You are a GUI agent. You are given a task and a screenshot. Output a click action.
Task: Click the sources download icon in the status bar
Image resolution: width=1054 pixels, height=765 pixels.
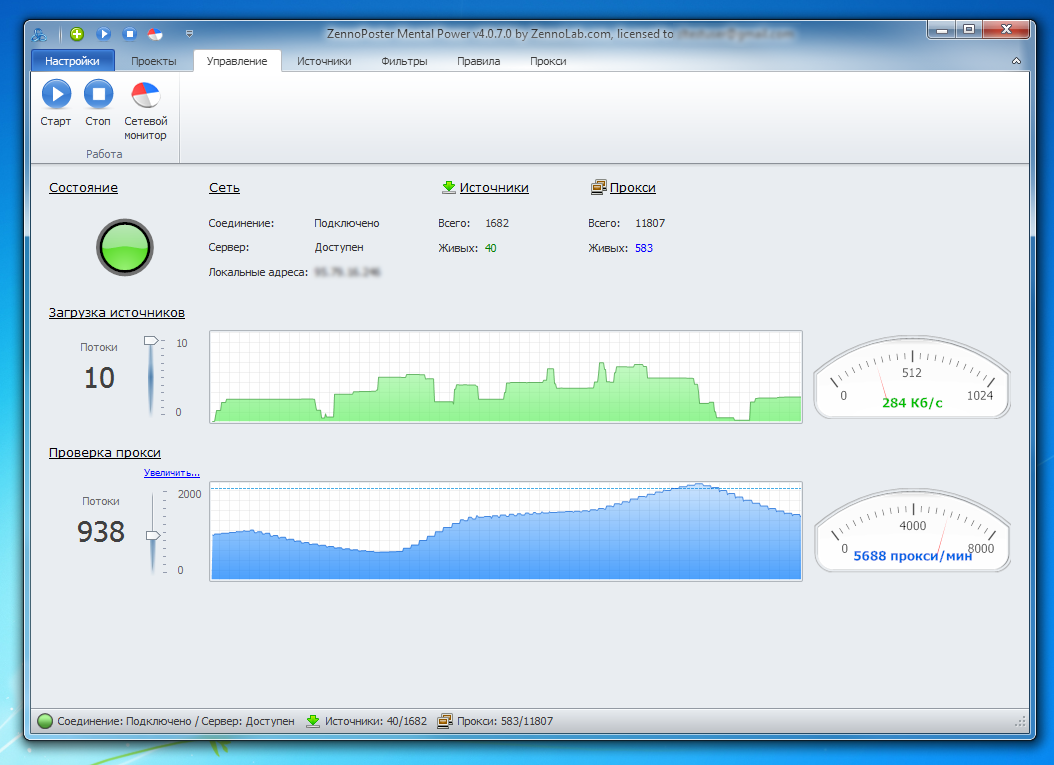coord(313,721)
